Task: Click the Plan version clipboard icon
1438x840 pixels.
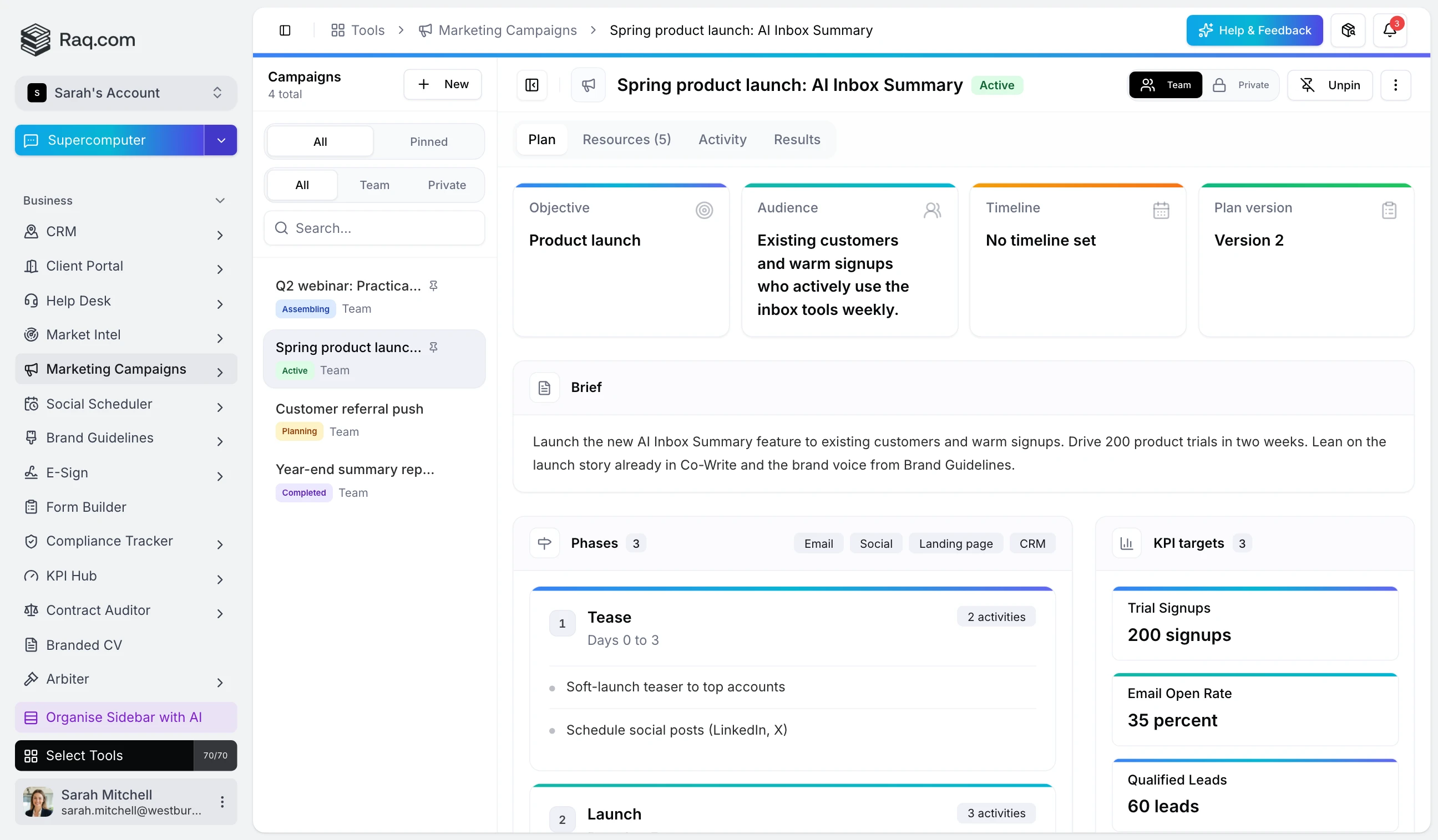Action: click(x=1389, y=210)
